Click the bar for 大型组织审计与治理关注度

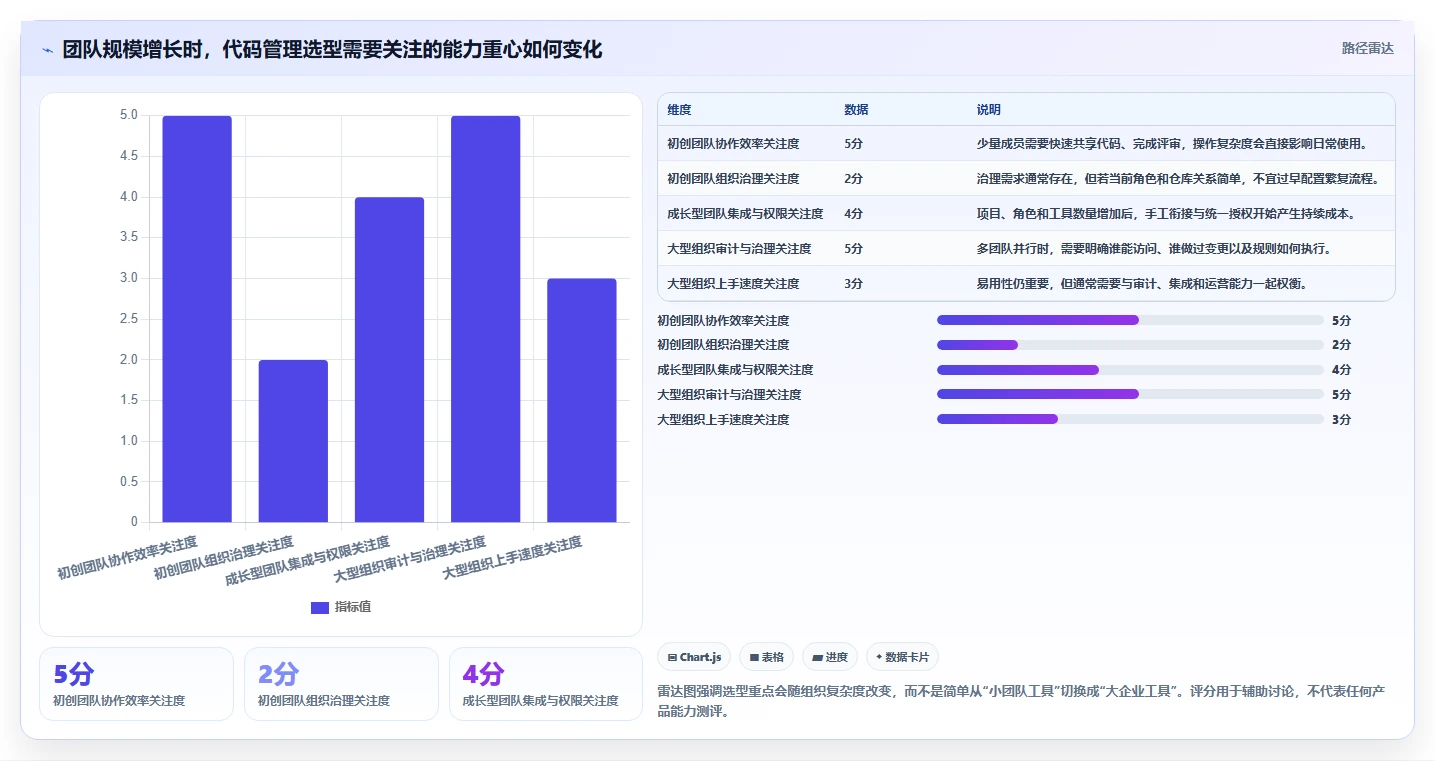pyautogui.click(x=485, y=319)
